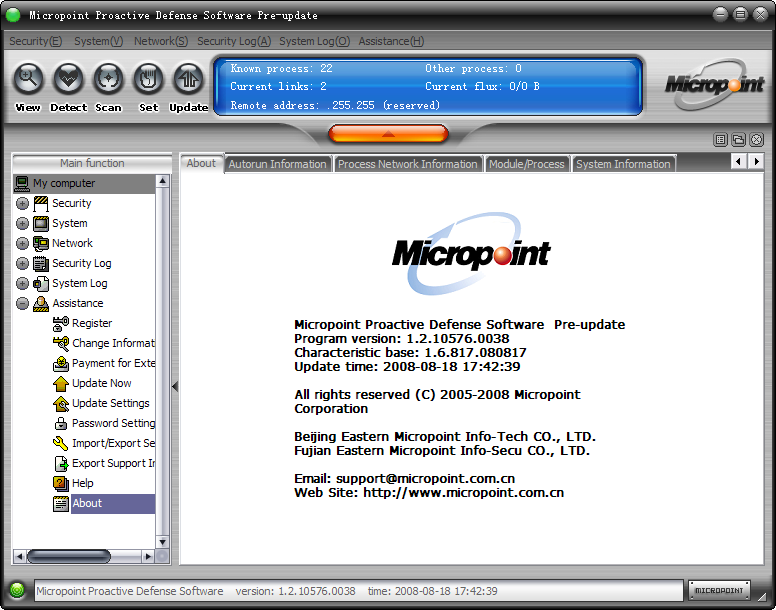Open the Network(S) menu
The width and height of the screenshot is (776, 610).
pos(160,41)
